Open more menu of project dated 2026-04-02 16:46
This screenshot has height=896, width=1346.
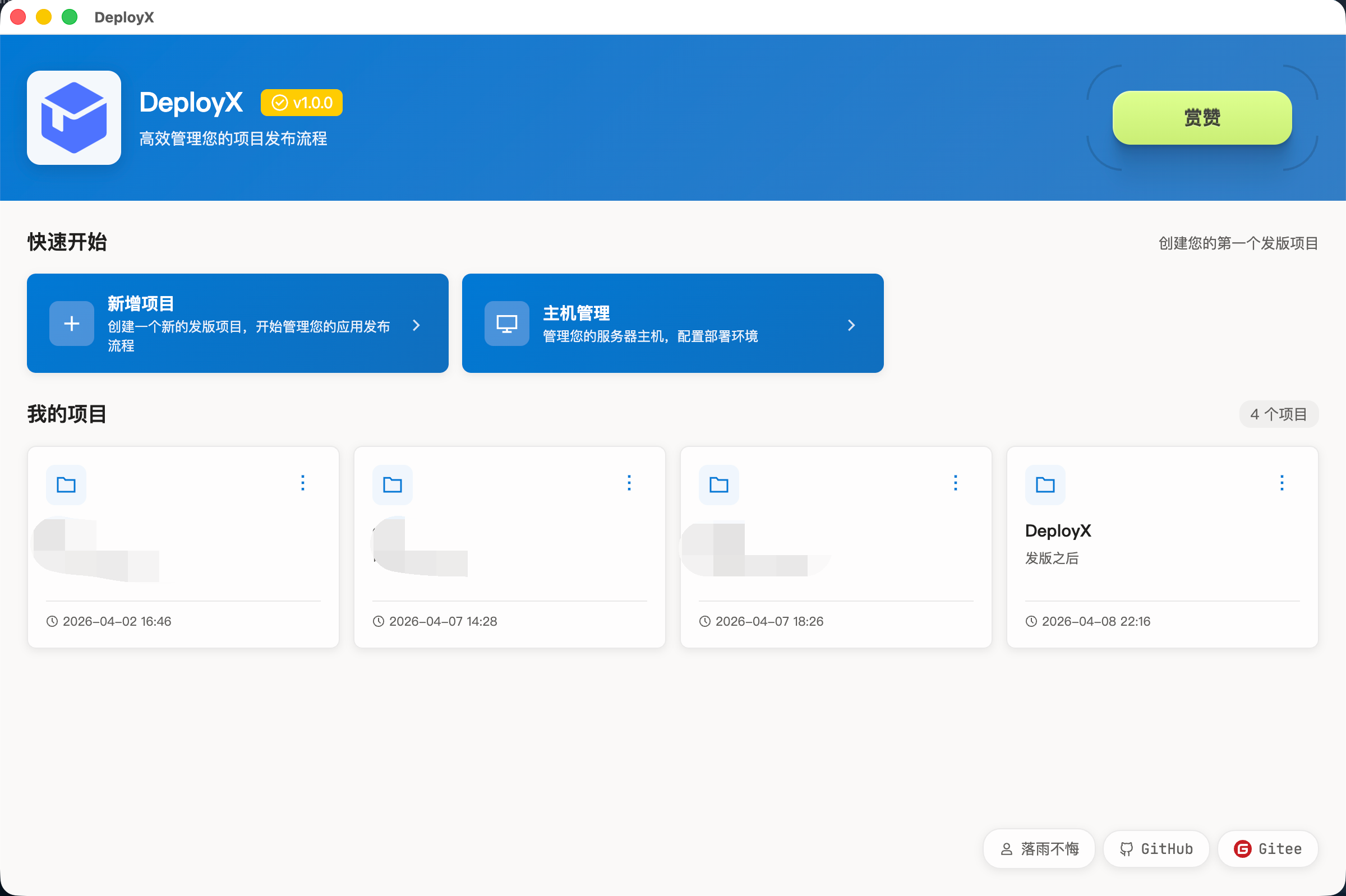pos(303,483)
